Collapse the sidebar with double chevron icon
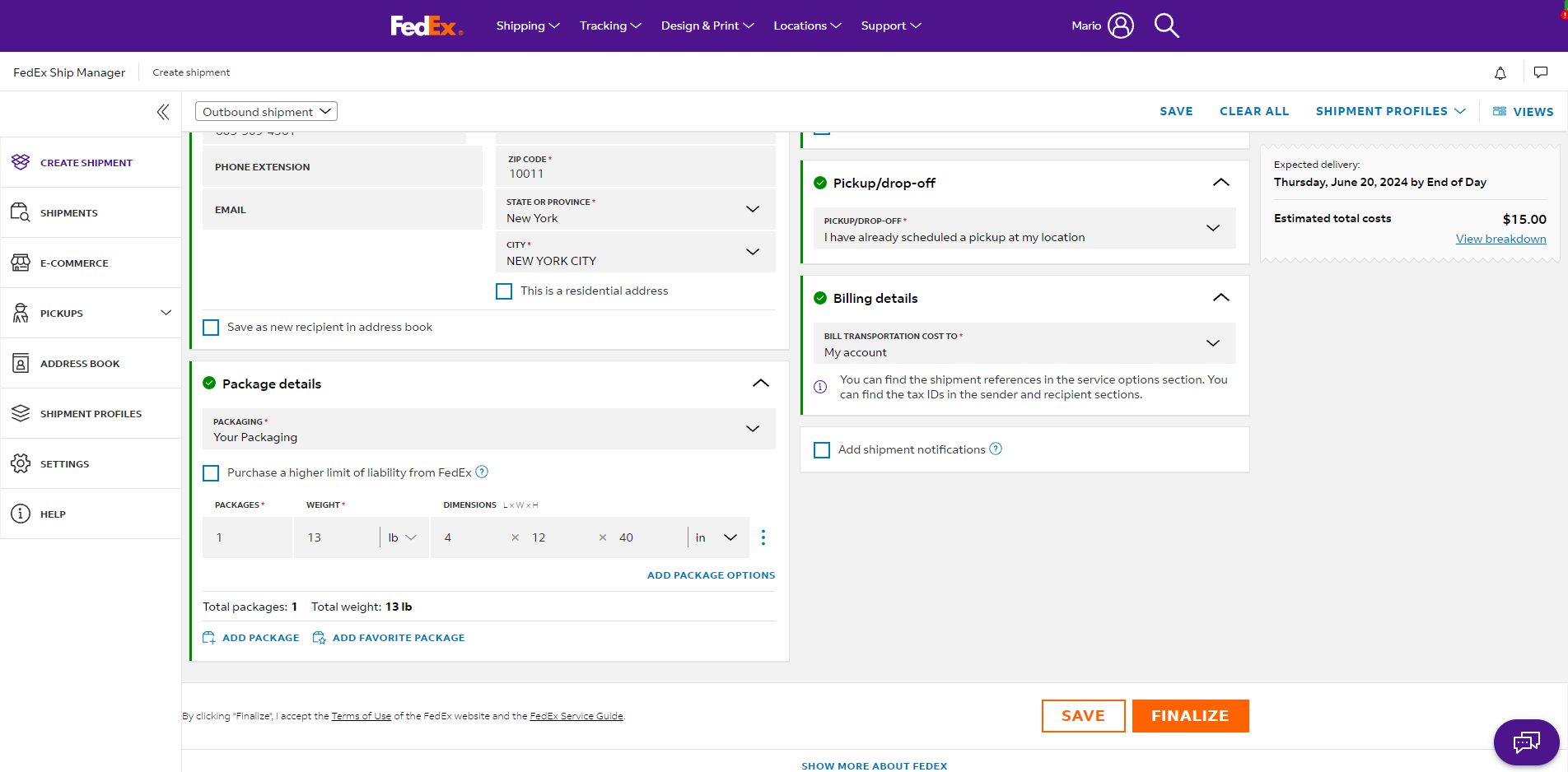1568x772 pixels. click(163, 112)
